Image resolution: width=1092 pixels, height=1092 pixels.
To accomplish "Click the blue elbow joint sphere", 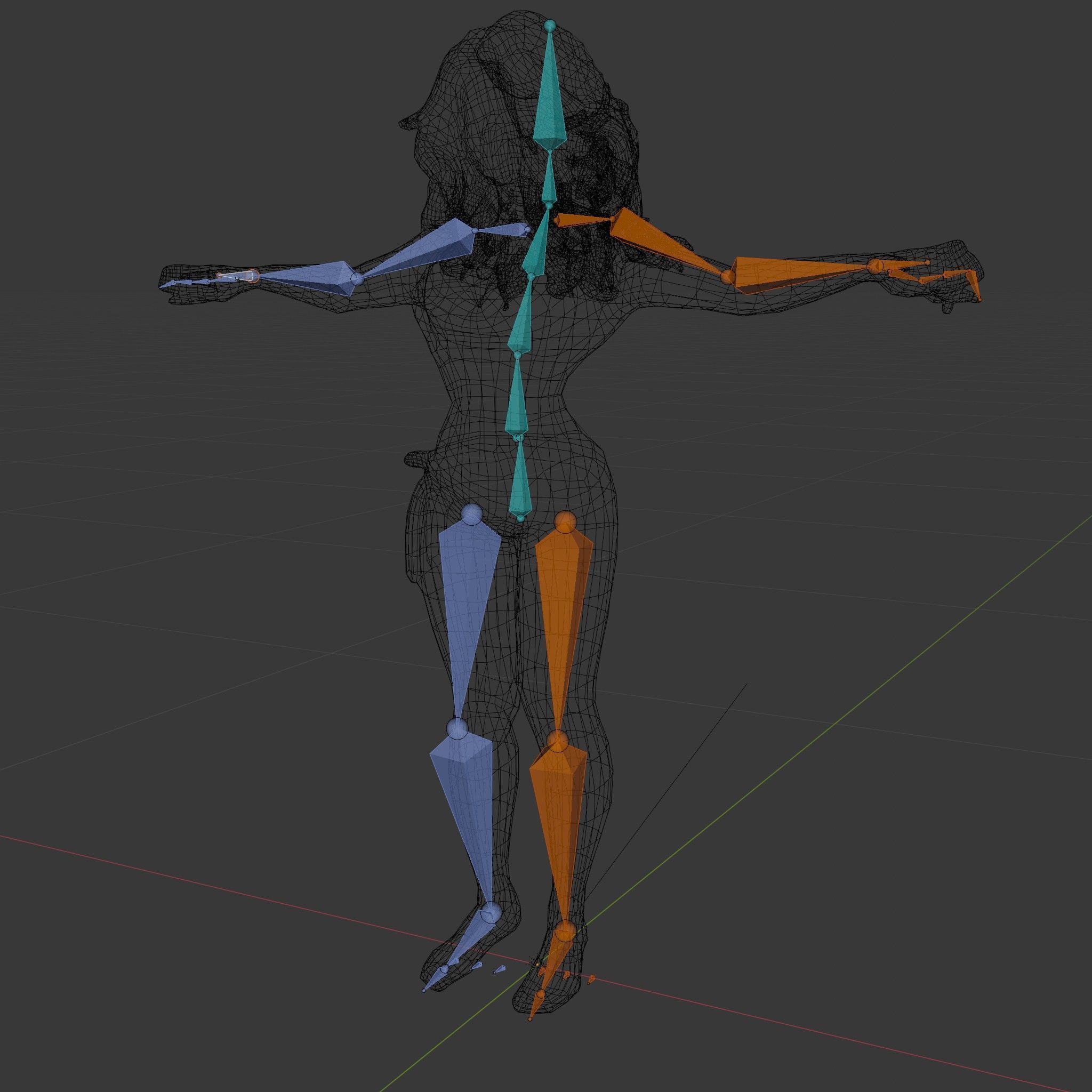I will pos(357,279).
